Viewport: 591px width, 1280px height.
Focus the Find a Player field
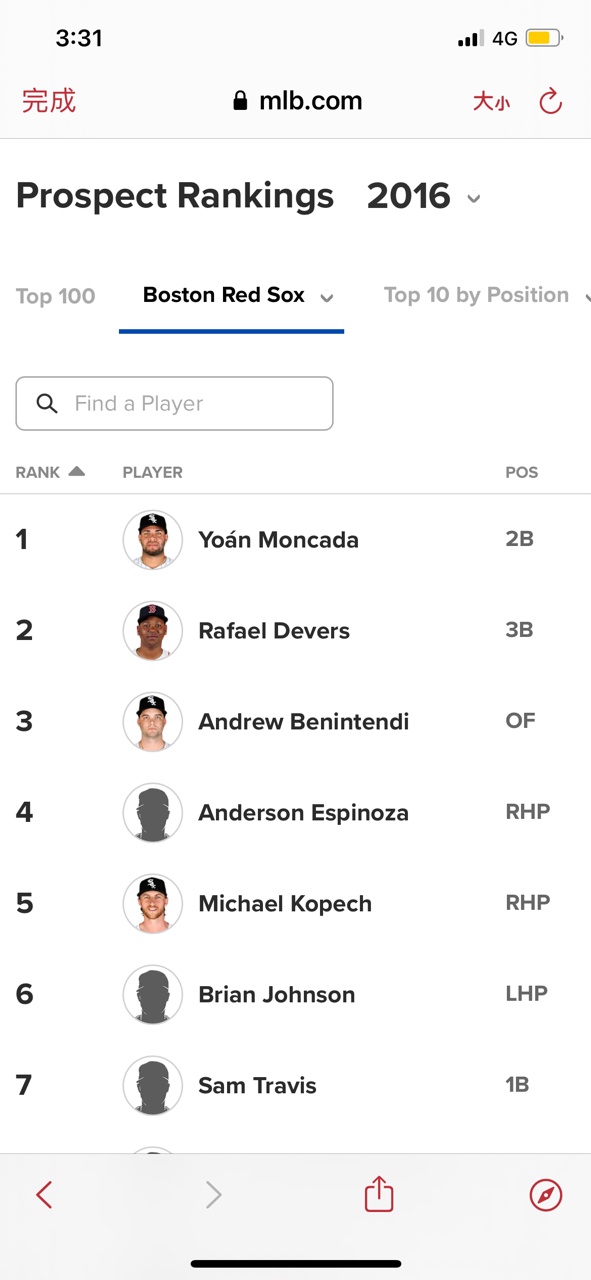coord(174,403)
